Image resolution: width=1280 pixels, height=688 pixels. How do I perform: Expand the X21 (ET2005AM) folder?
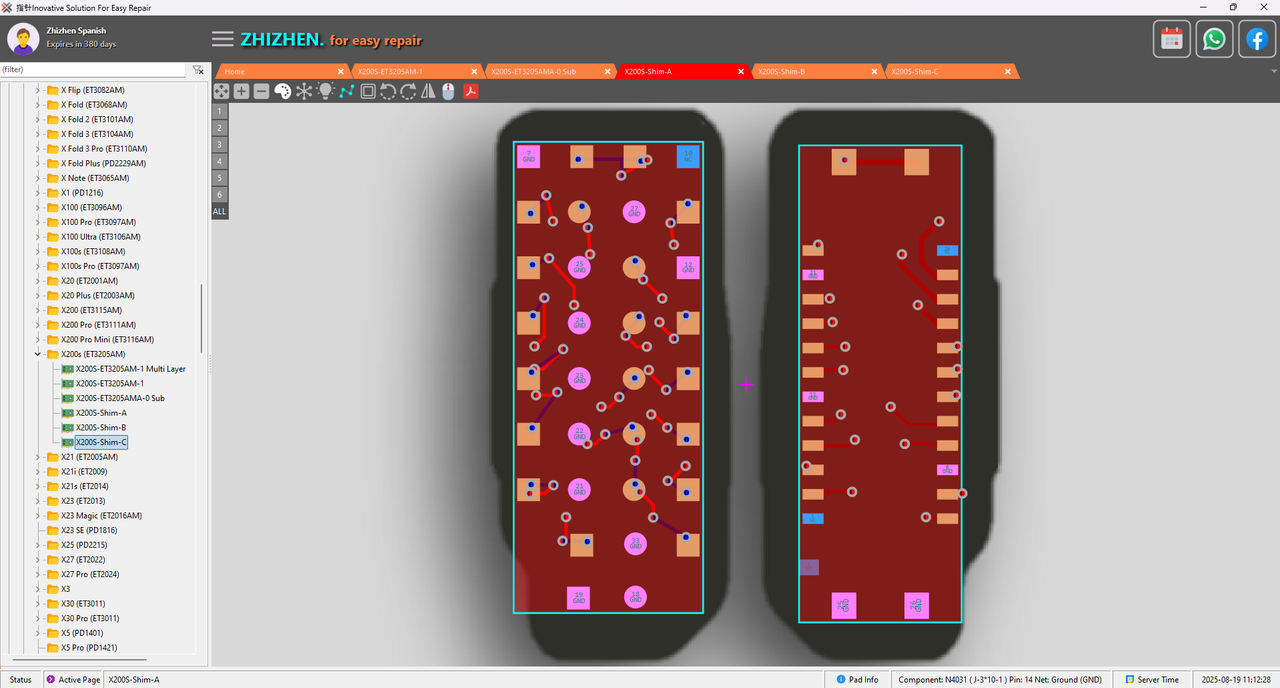[38, 457]
